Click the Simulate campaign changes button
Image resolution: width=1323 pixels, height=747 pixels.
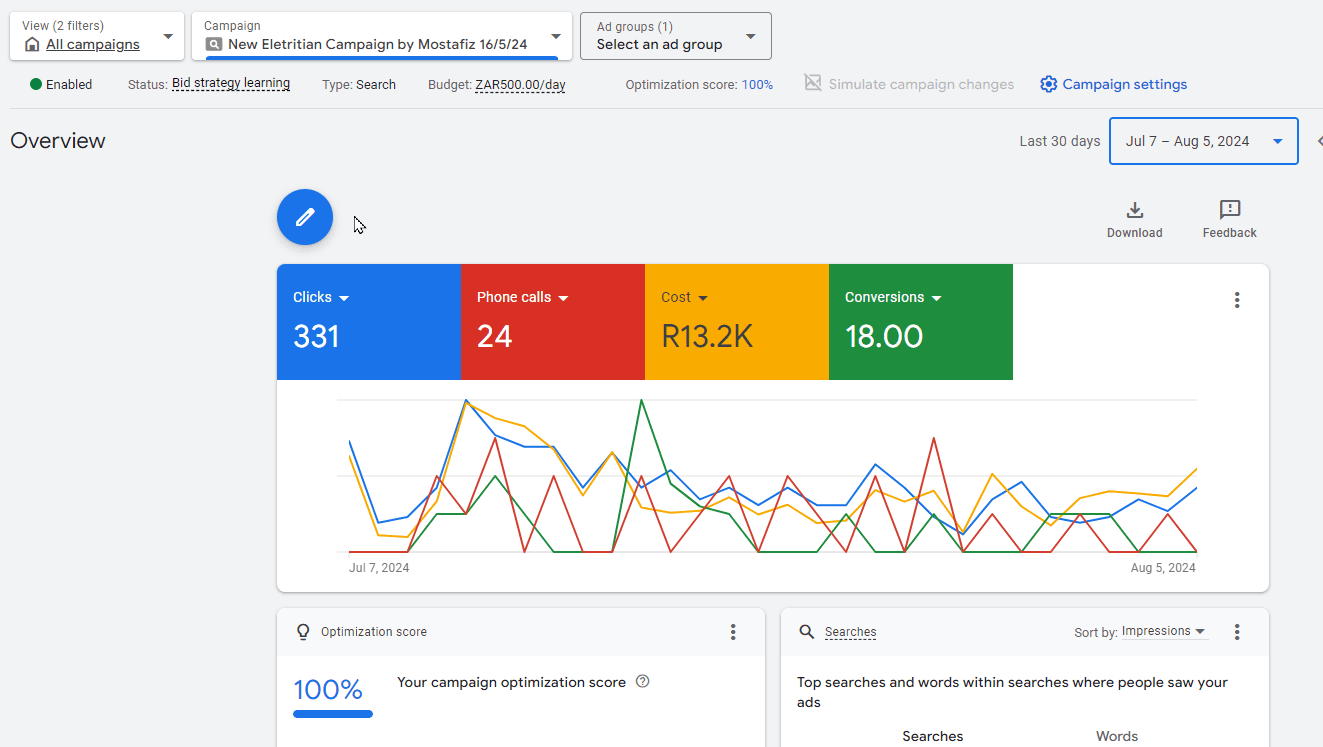click(909, 85)
